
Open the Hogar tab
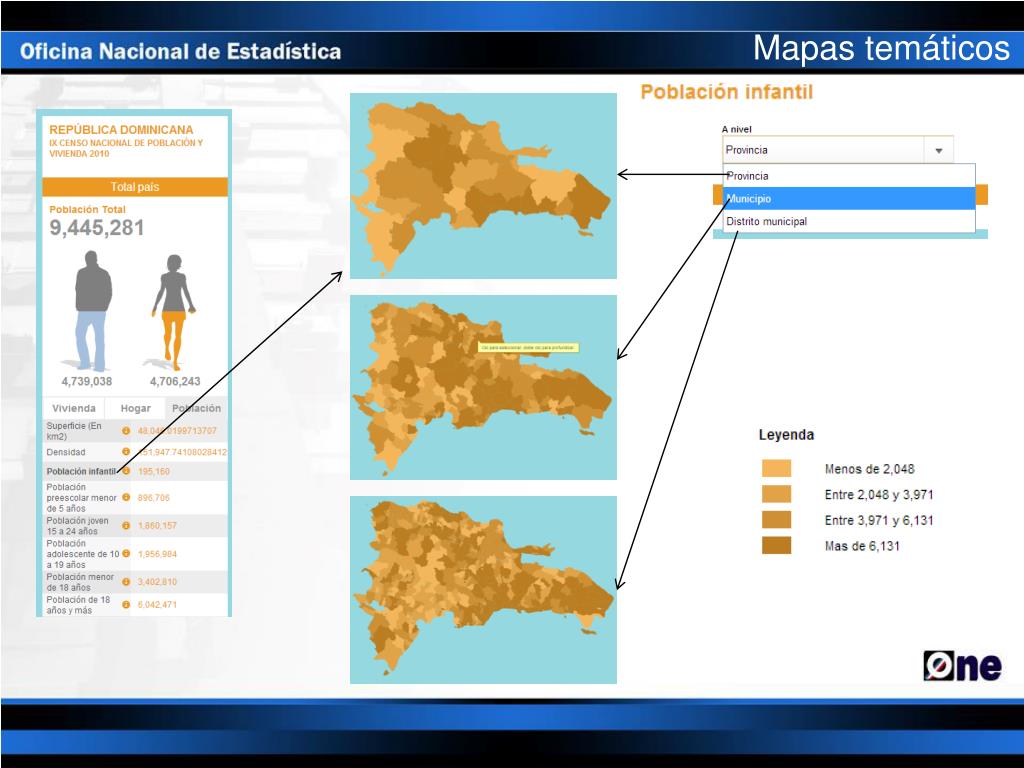135,408
